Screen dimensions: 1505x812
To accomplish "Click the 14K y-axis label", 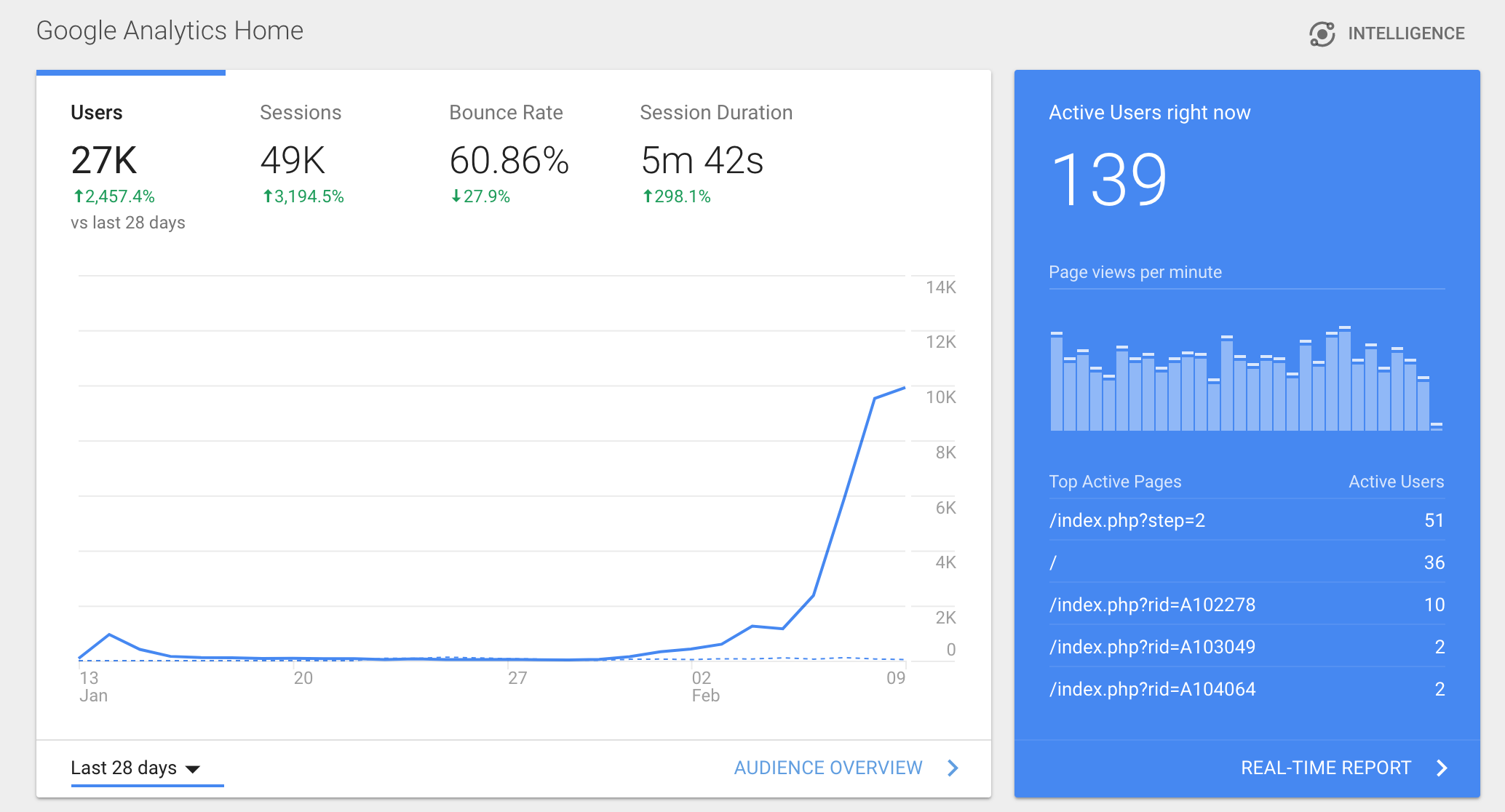I will click(x=940, y=287).
